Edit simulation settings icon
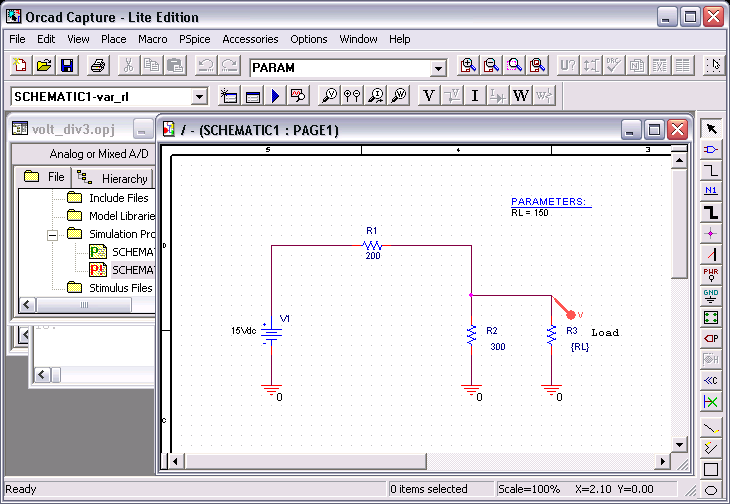 coord(252,96)
